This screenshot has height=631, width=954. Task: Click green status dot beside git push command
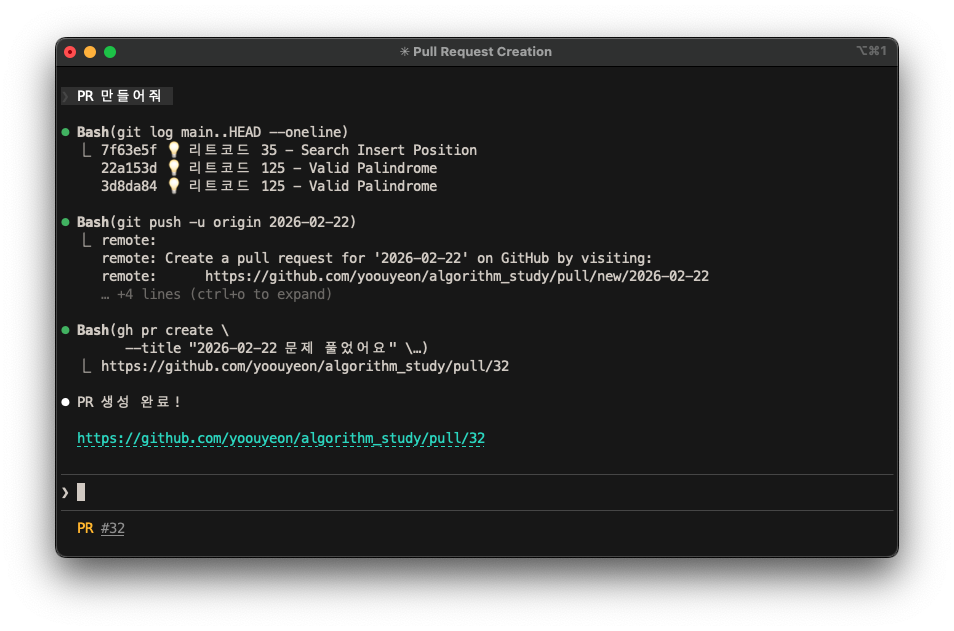click(x=65, y=222)
